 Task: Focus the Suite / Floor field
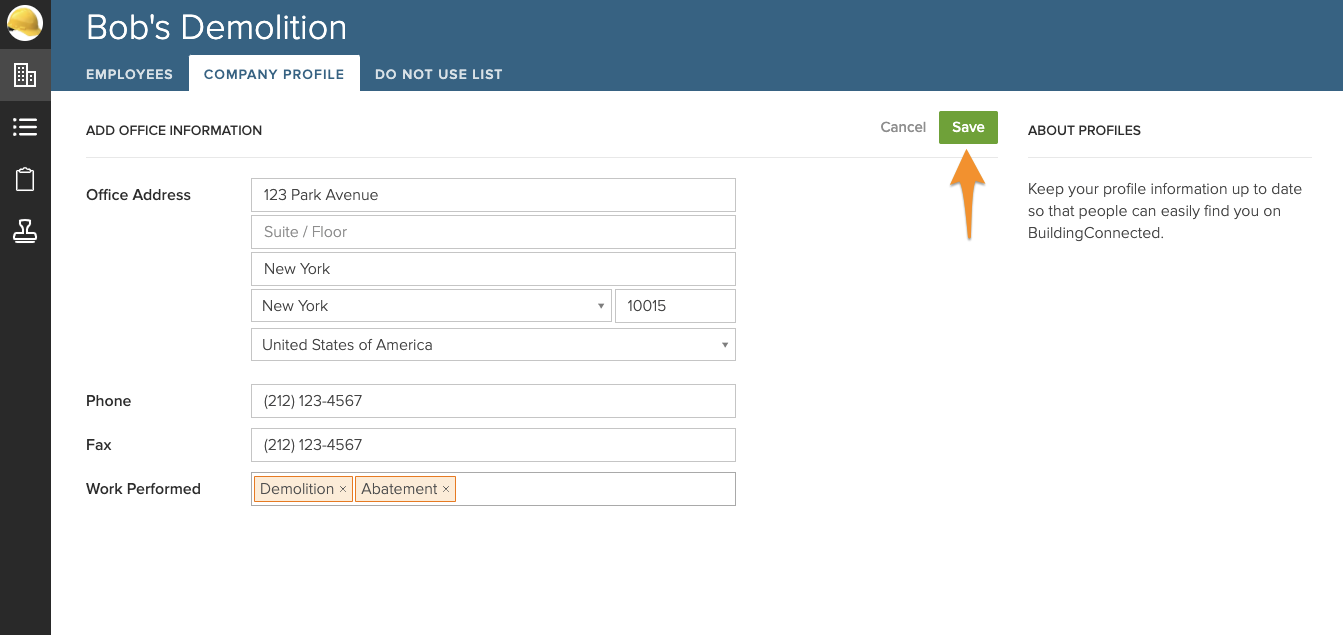[493, 232]
